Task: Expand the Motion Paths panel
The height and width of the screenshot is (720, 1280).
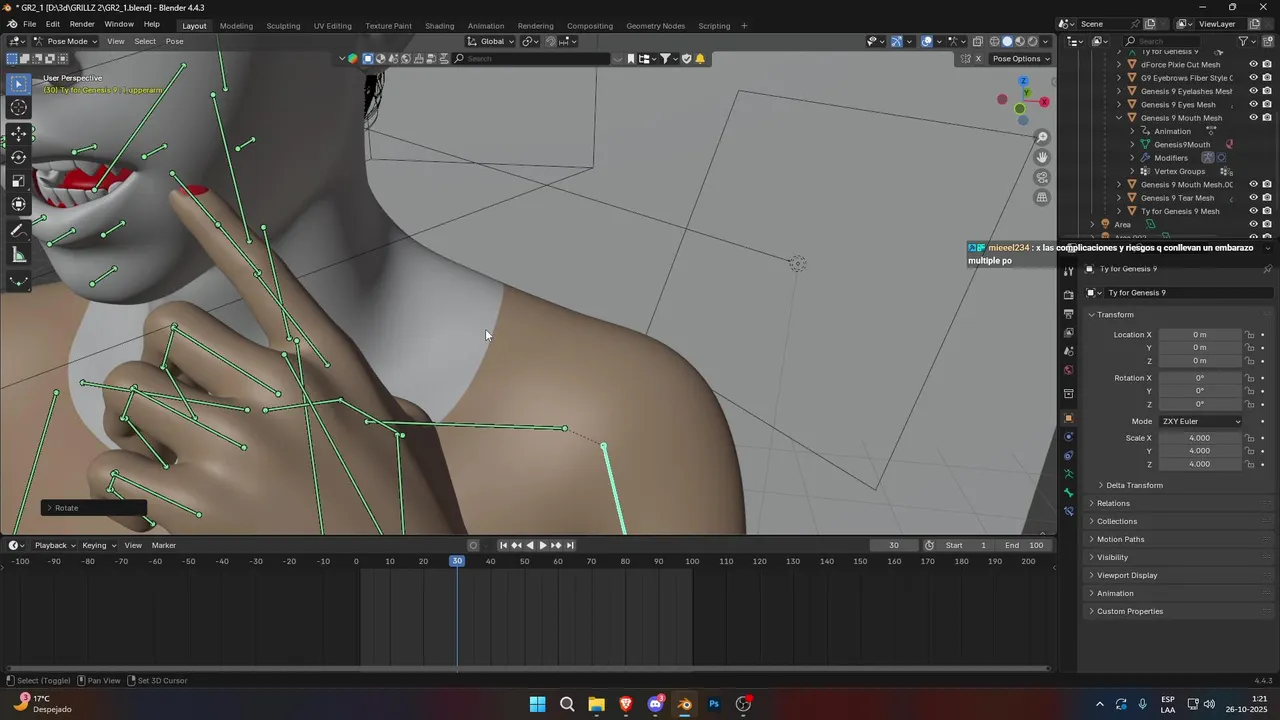Action: (1120, 539)
